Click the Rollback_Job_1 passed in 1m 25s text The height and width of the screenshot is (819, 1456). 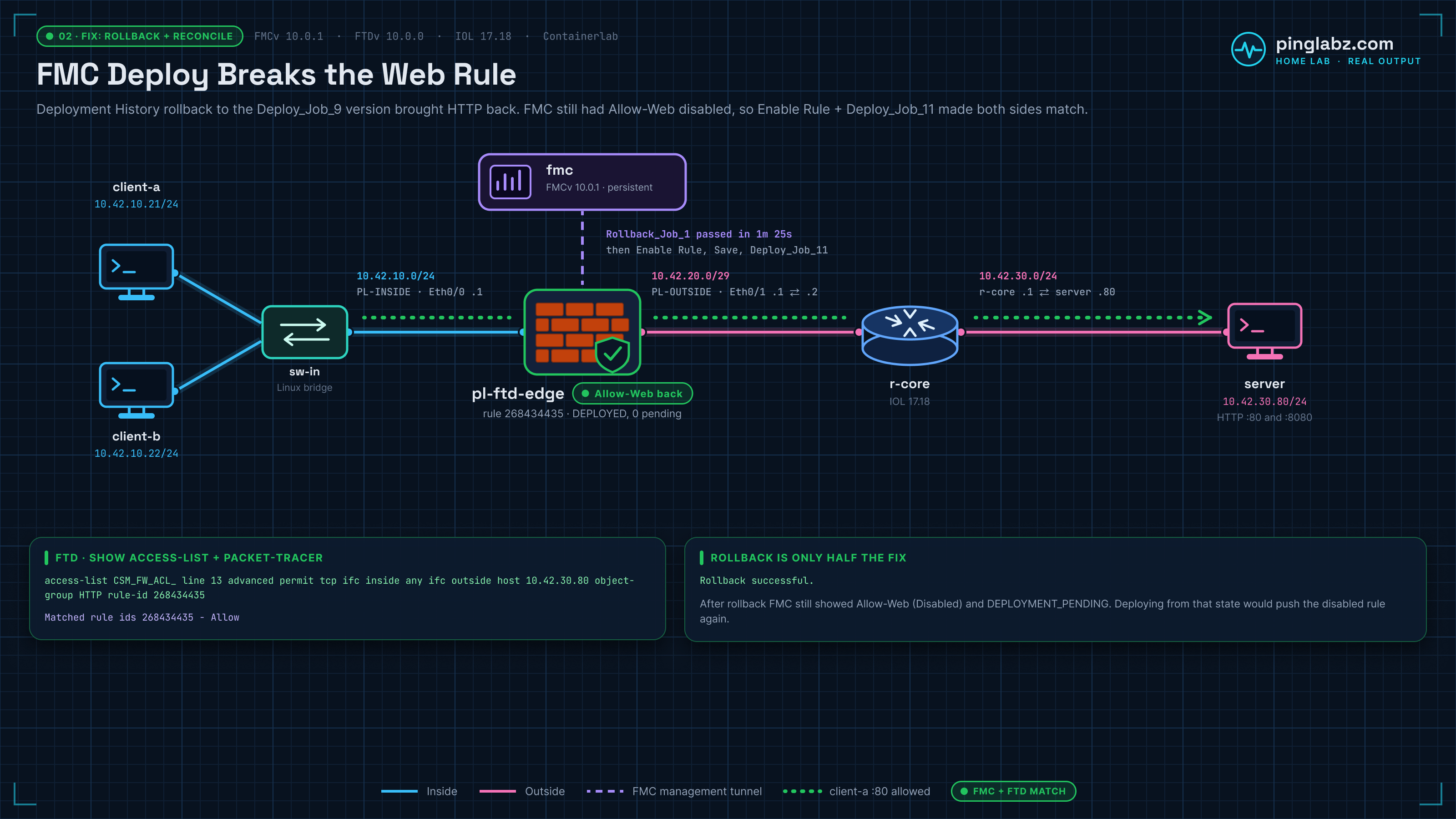pos(698,234)
